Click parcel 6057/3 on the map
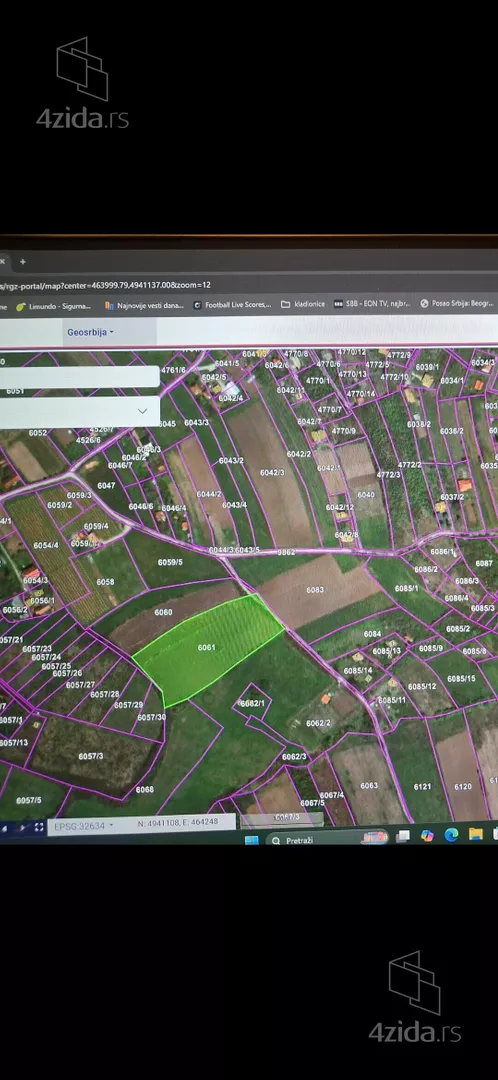This screenshot has width=498, height=1080. (x=90, y=756)
